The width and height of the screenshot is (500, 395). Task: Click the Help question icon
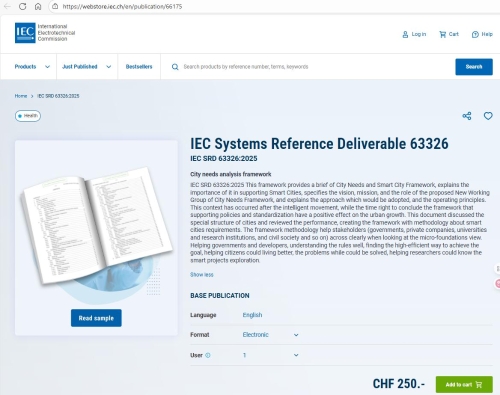[475, 34]
